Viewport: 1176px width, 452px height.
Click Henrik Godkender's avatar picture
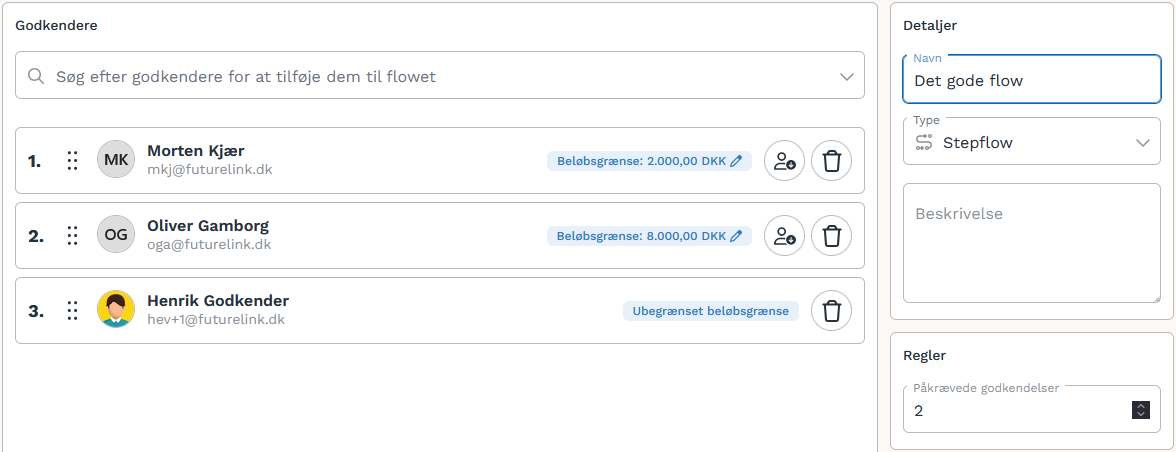[116, 310]
